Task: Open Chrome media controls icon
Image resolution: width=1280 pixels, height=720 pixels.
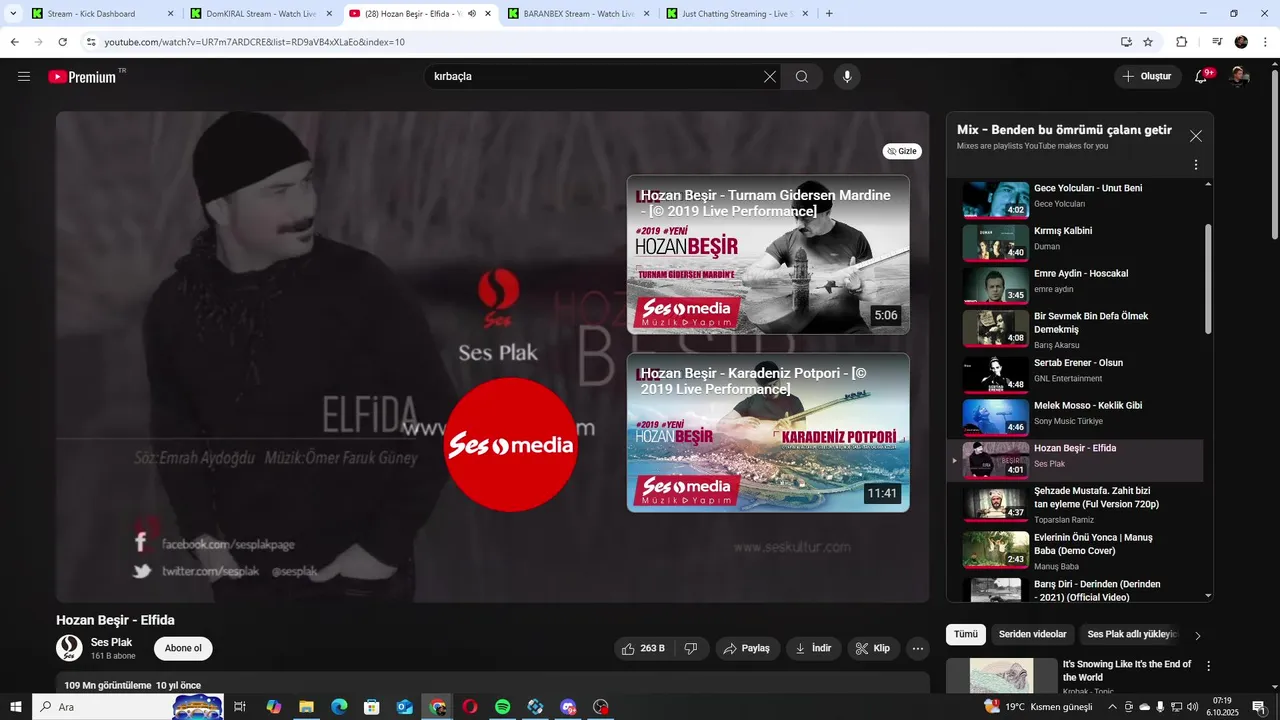Action: (x=1217, y=42)
